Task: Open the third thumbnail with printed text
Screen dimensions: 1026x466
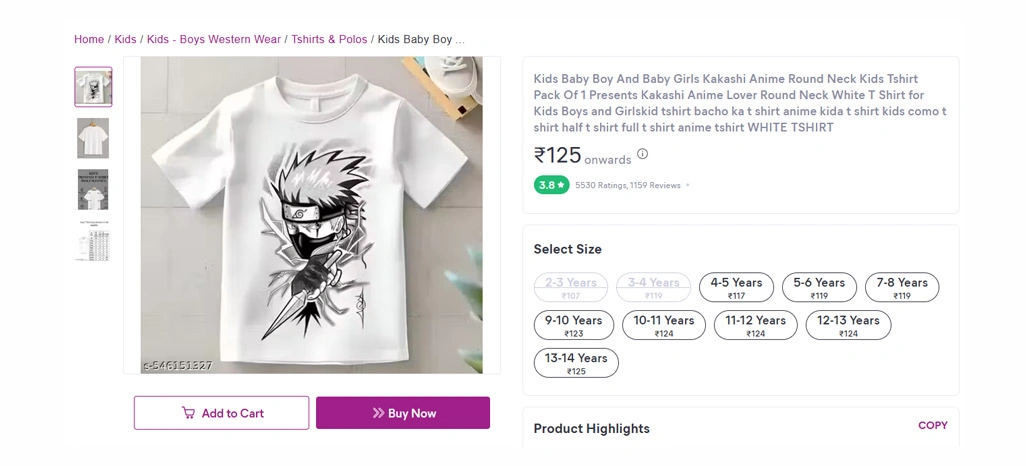Action: pyautogui.click(x=93, y=190)
